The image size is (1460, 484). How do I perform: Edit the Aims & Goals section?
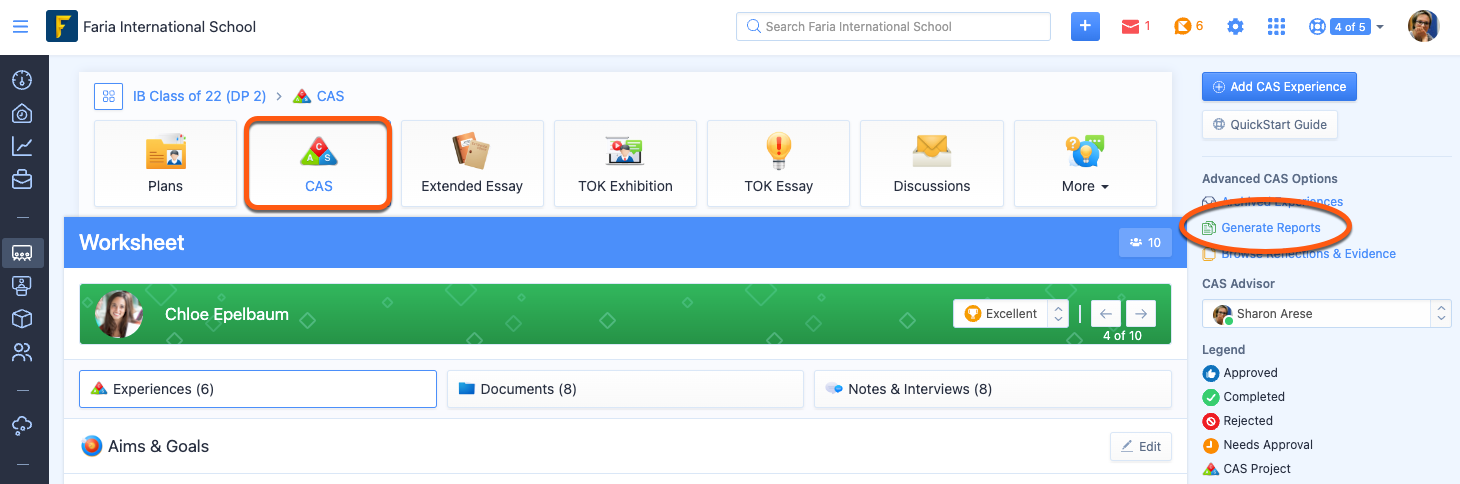click(1140, 446)
